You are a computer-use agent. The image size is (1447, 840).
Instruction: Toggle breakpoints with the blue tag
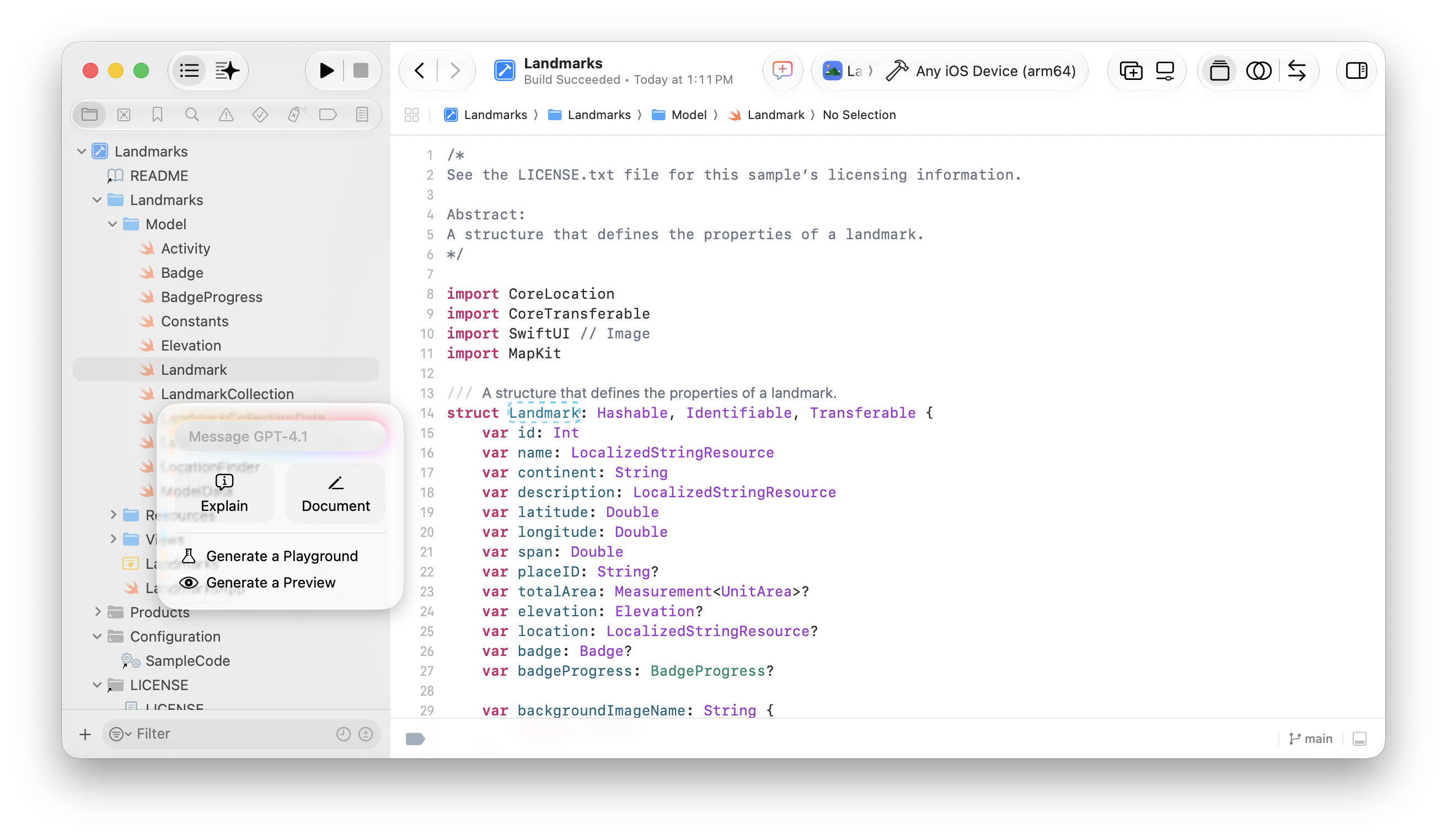[x=415, y=739]
